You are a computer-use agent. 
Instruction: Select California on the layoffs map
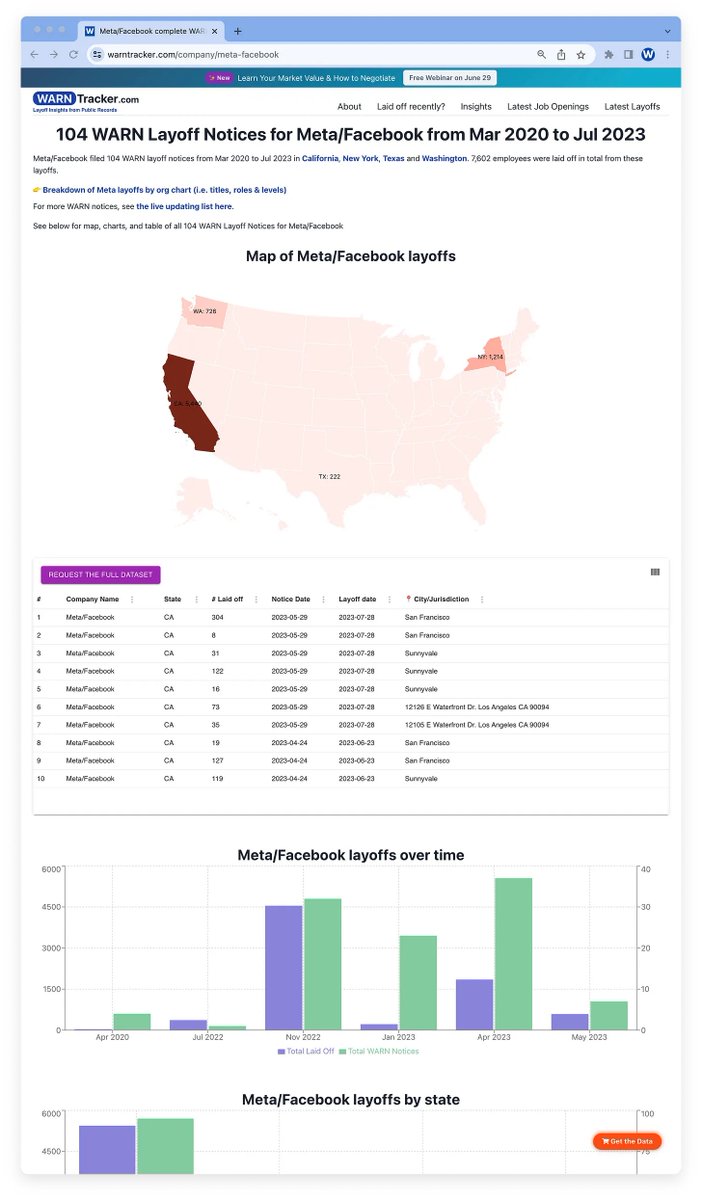(x=190, y=405)
